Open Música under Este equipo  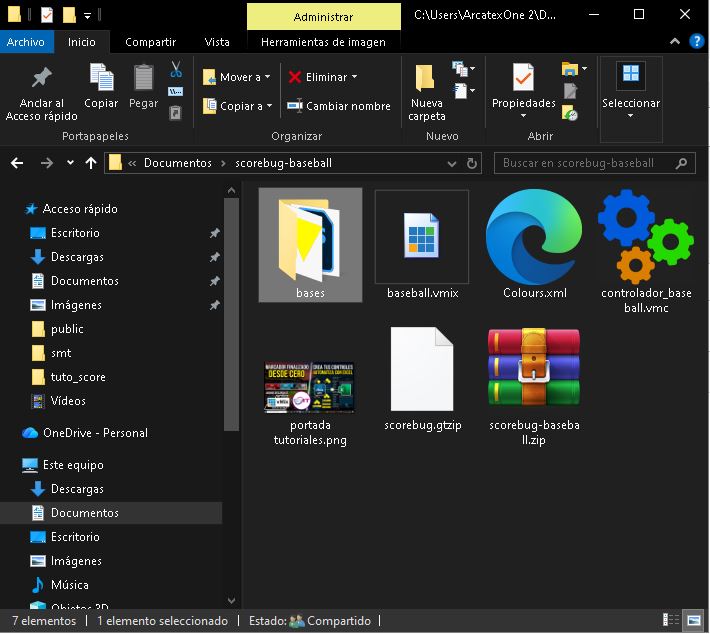pos(70,585)
